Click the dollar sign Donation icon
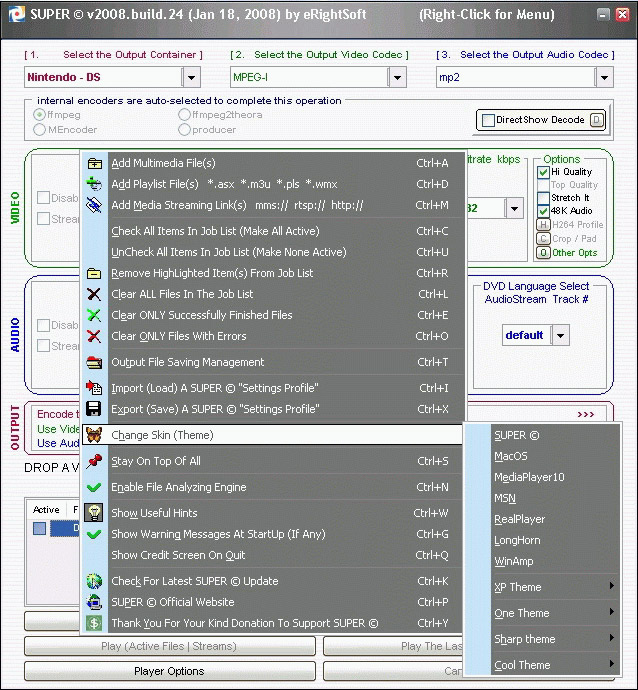Image resolution: width=638 pixels, height=690 pixels. pos(94,623)
